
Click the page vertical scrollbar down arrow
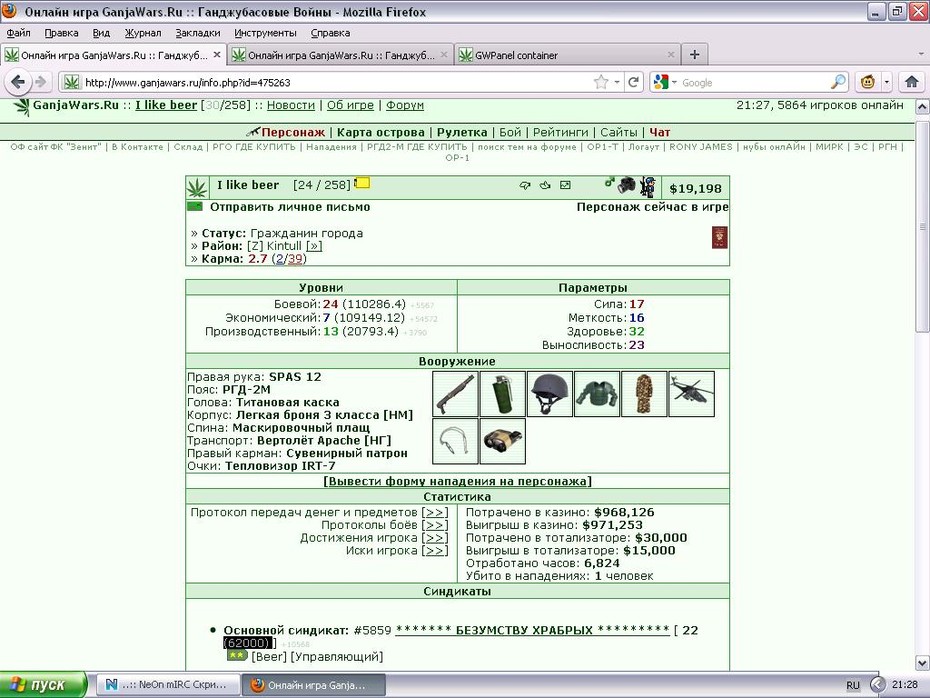(x=922, y=662)
